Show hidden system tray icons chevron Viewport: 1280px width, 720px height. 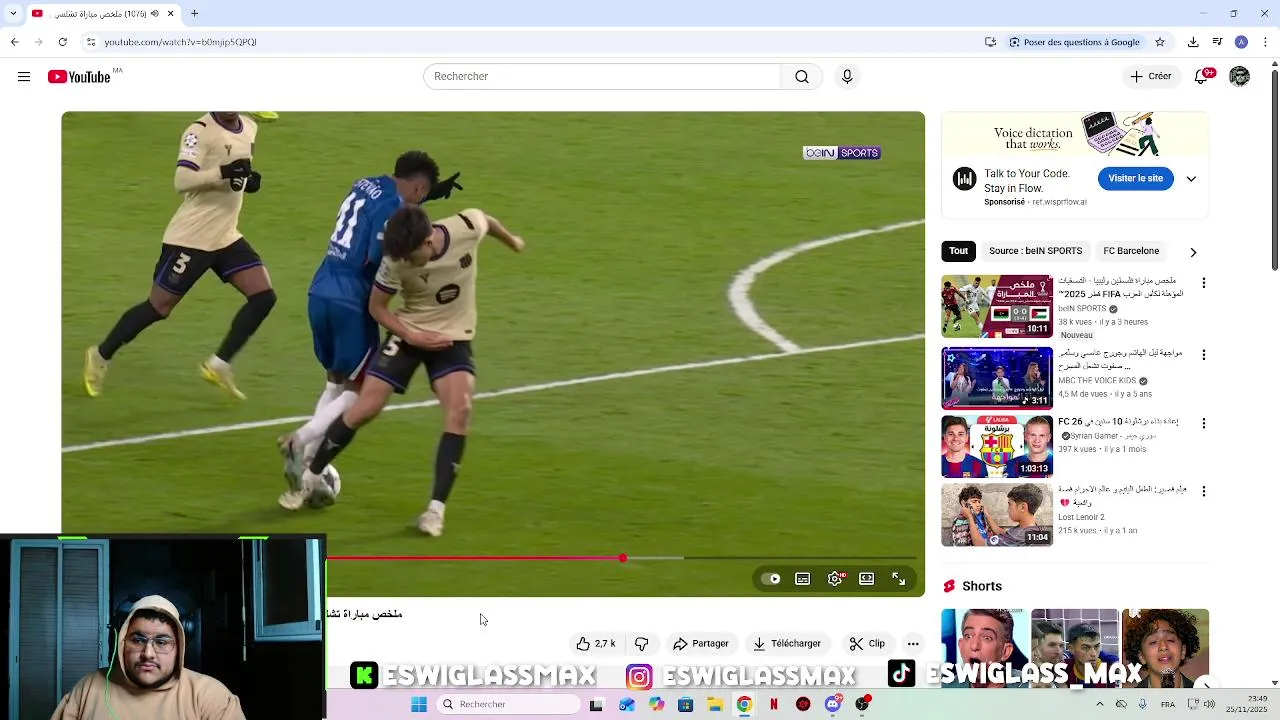1100,705
